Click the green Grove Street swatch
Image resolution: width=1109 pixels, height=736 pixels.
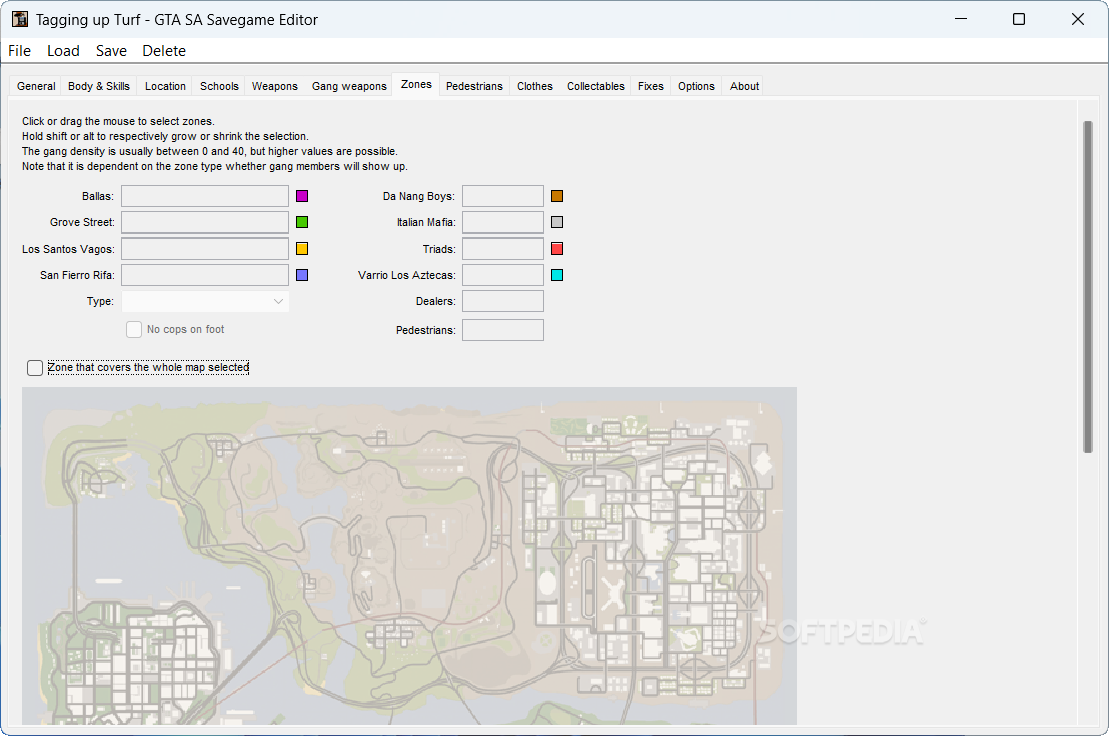pyautogui.click(x=302, y=222)
